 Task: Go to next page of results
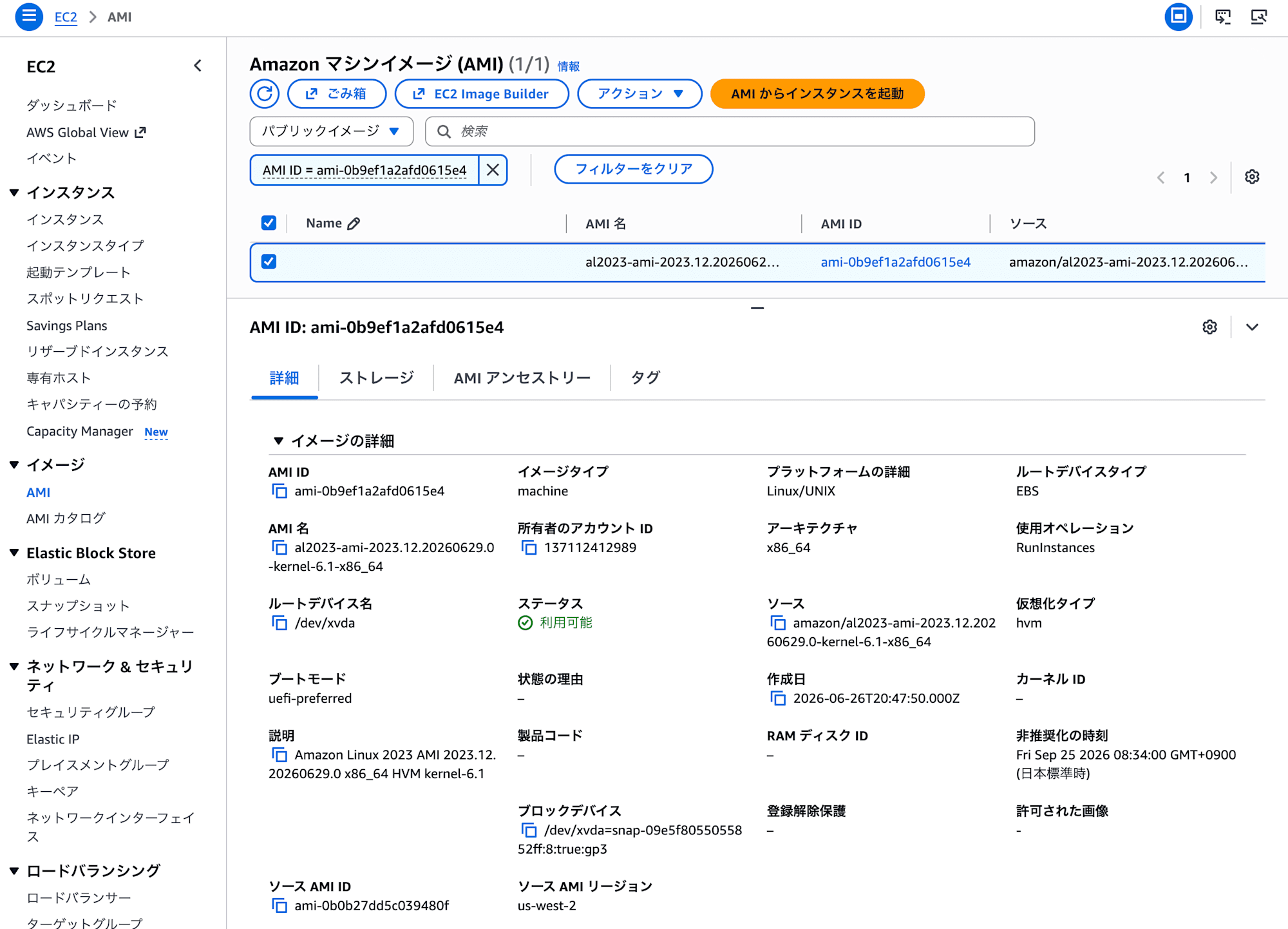(x=1213, y=178)
